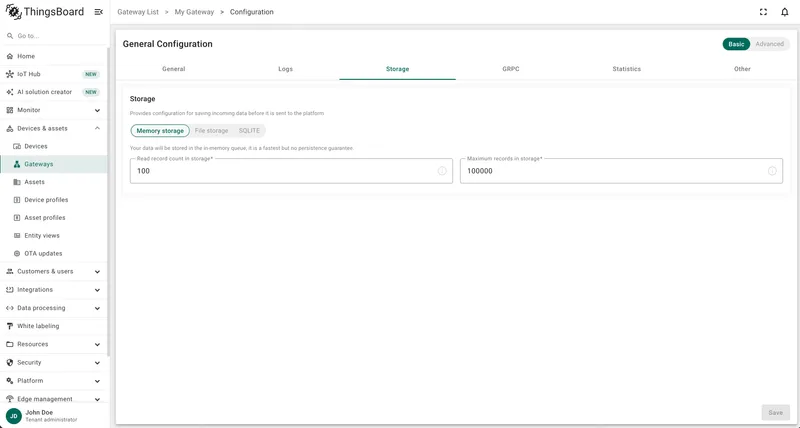This screenshot has width=800, height=428.
Task: Click Read record count in storage field
Action: coord(291,171)
